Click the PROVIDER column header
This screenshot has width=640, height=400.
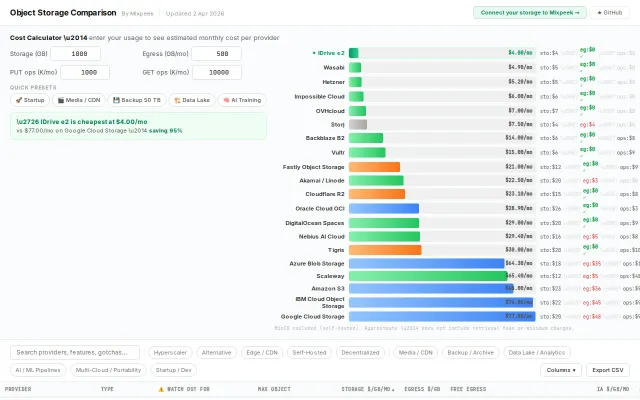(18, 389)
